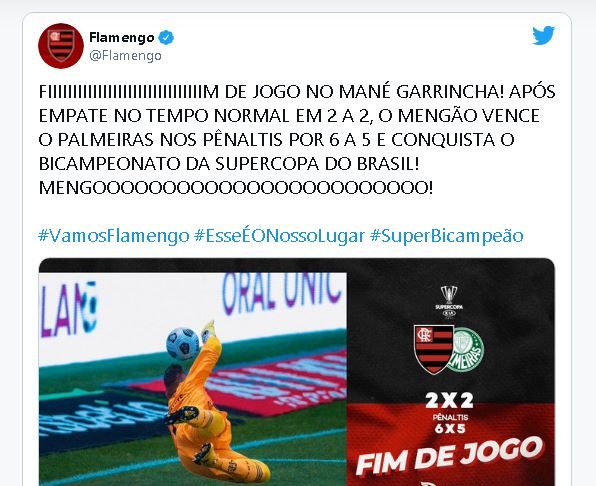The width and height of the screenshot is (596, 486).
Task: Click the Flamengo crest in the graphic
Action: (433, 350)
